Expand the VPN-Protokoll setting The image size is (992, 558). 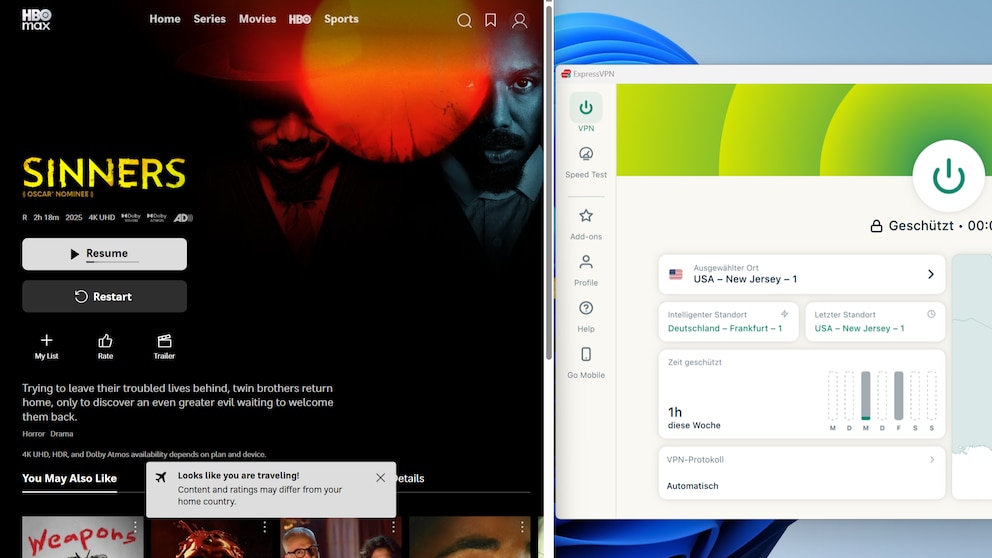[802, 473]
